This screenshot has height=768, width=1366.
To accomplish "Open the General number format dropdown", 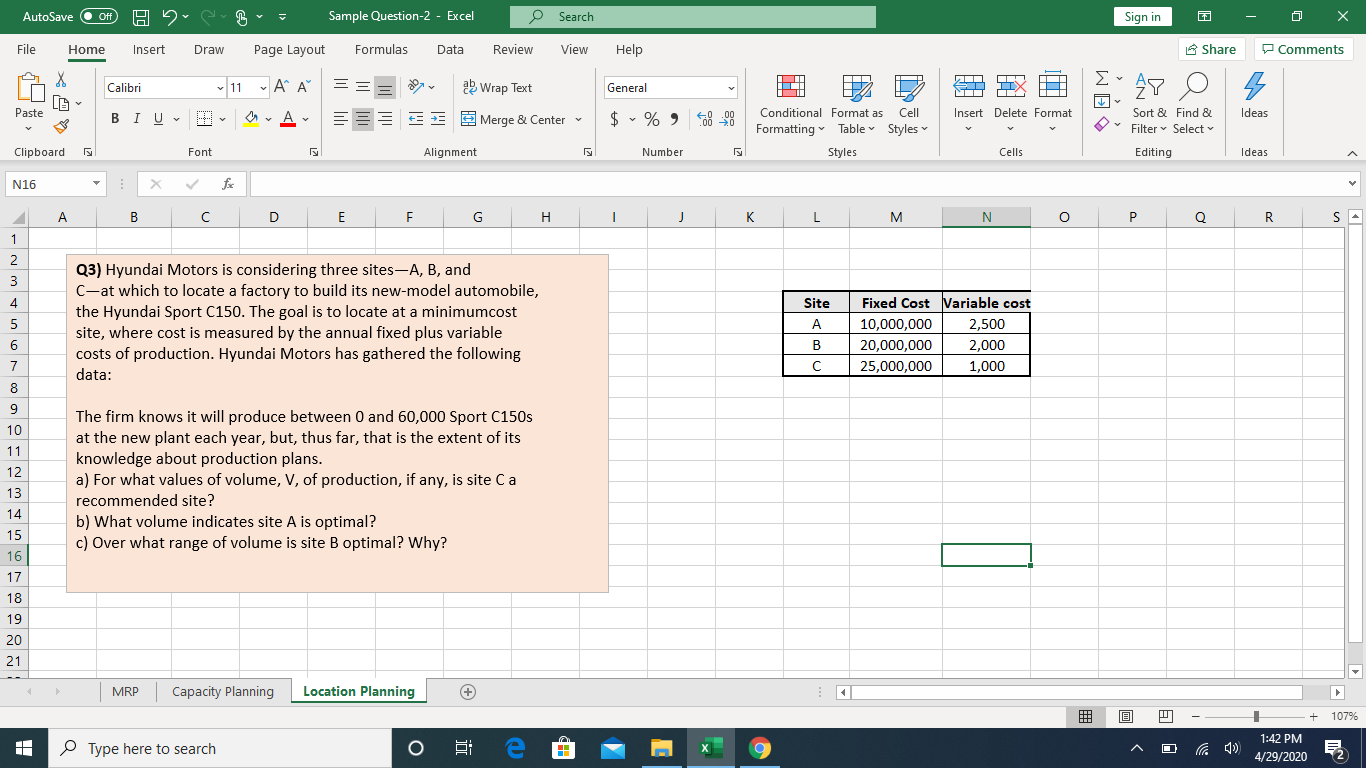I will [668, 88].
